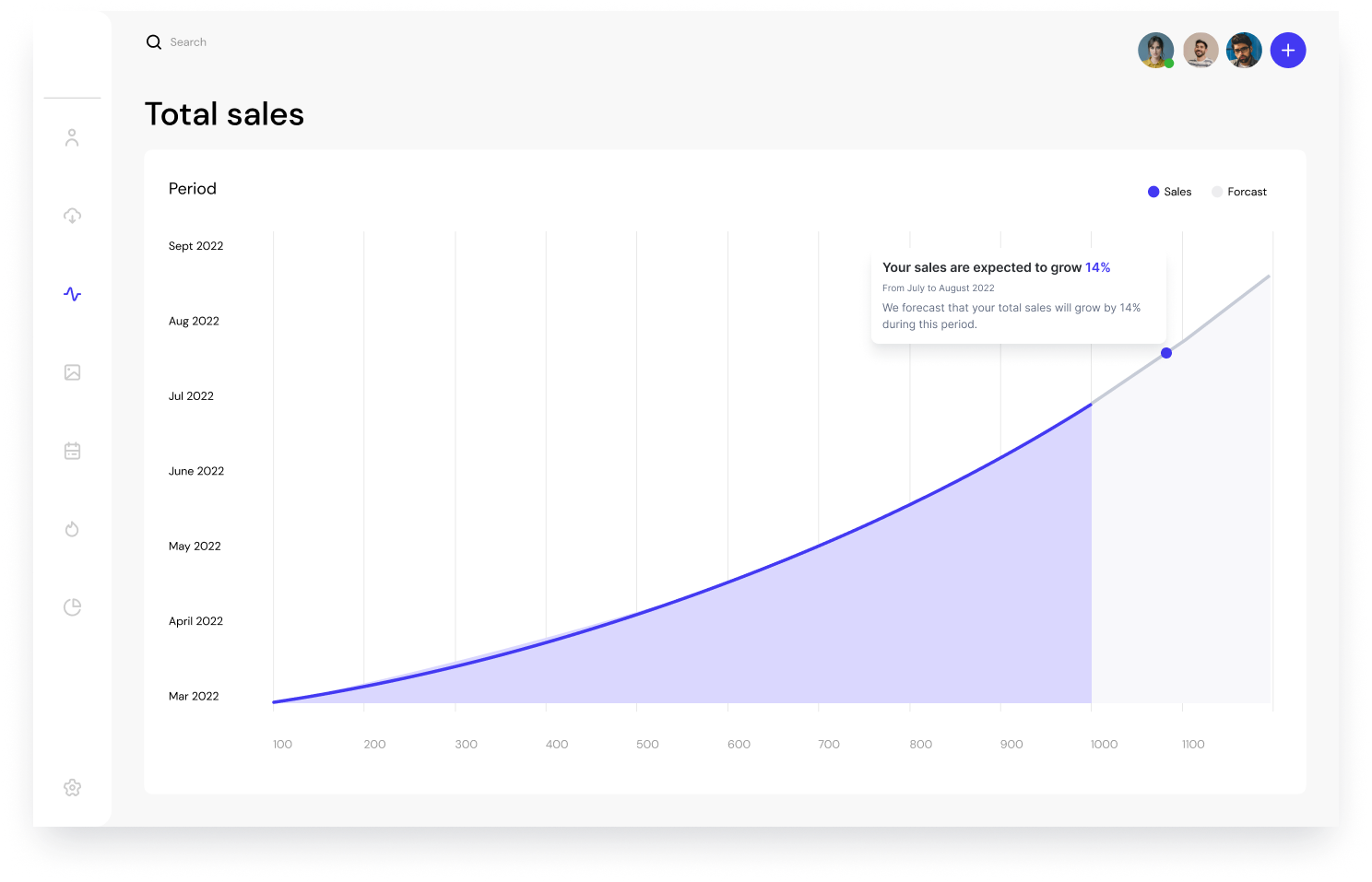Click the blue plus add button
Image resolution: width=1372 pixels, height=882 pixels.
click(x=1288, y=50)
